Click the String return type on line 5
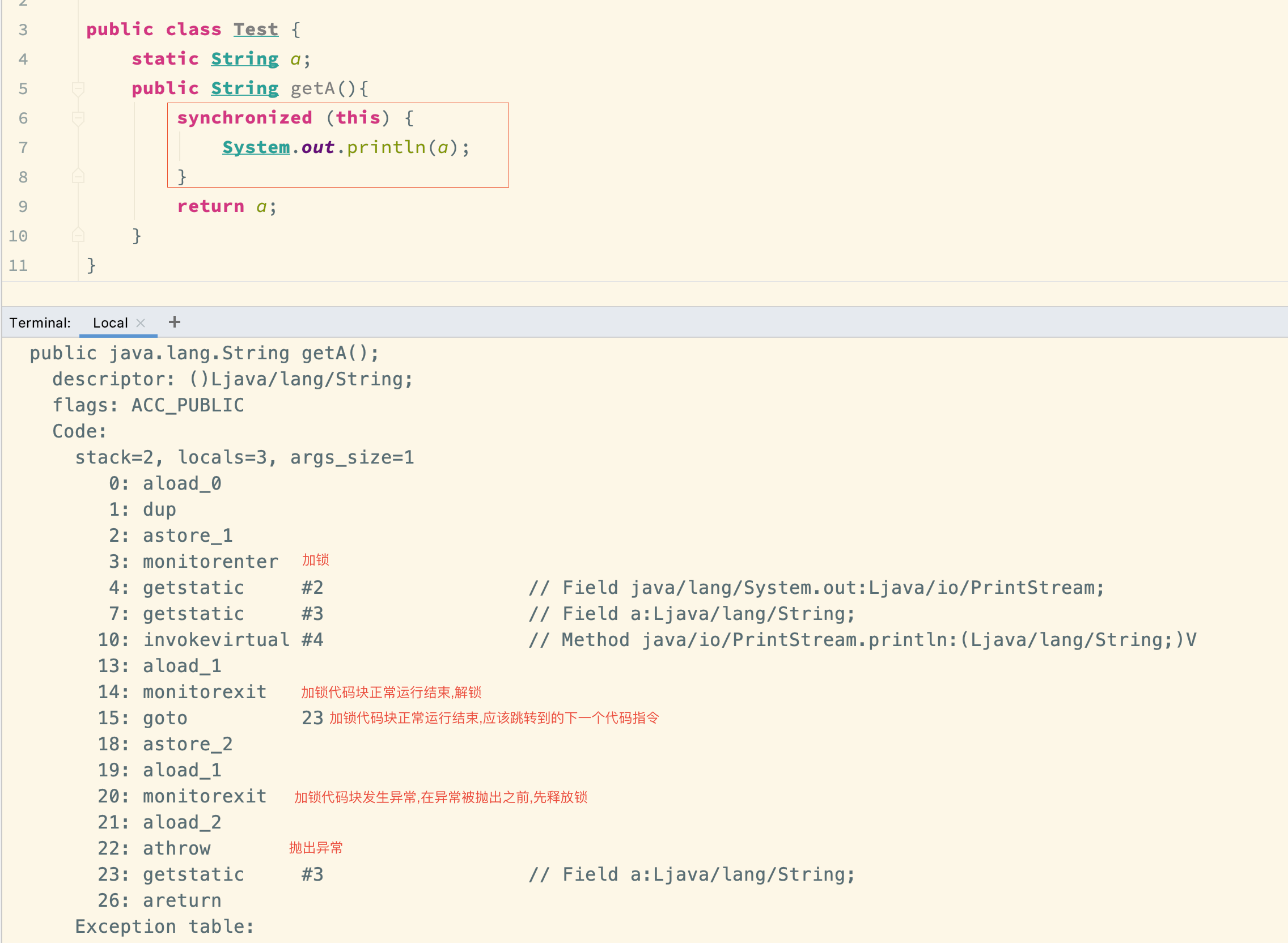1288x943 pixels. (x=244, y=88)
